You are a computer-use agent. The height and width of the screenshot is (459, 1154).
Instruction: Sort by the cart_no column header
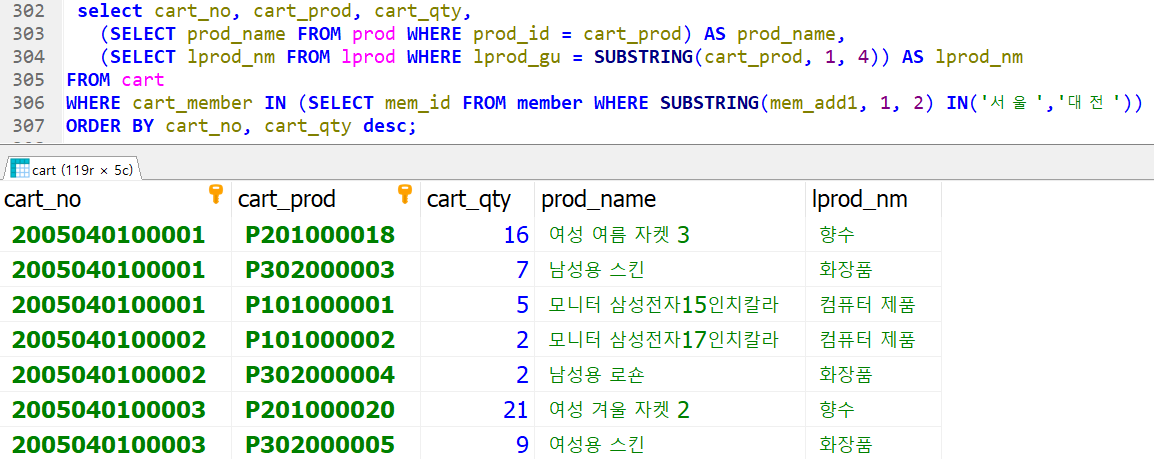click(116, 199)
